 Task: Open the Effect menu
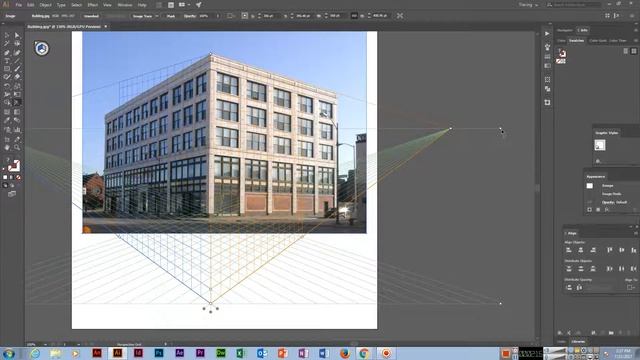[x=93, y=5]
